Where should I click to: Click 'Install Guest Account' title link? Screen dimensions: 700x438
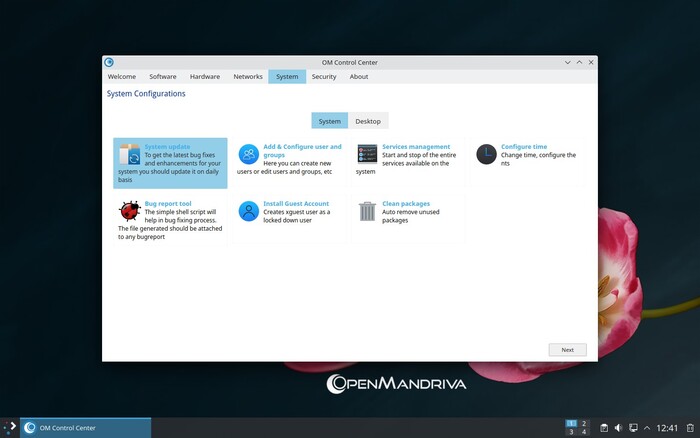(x=296, y=204)
